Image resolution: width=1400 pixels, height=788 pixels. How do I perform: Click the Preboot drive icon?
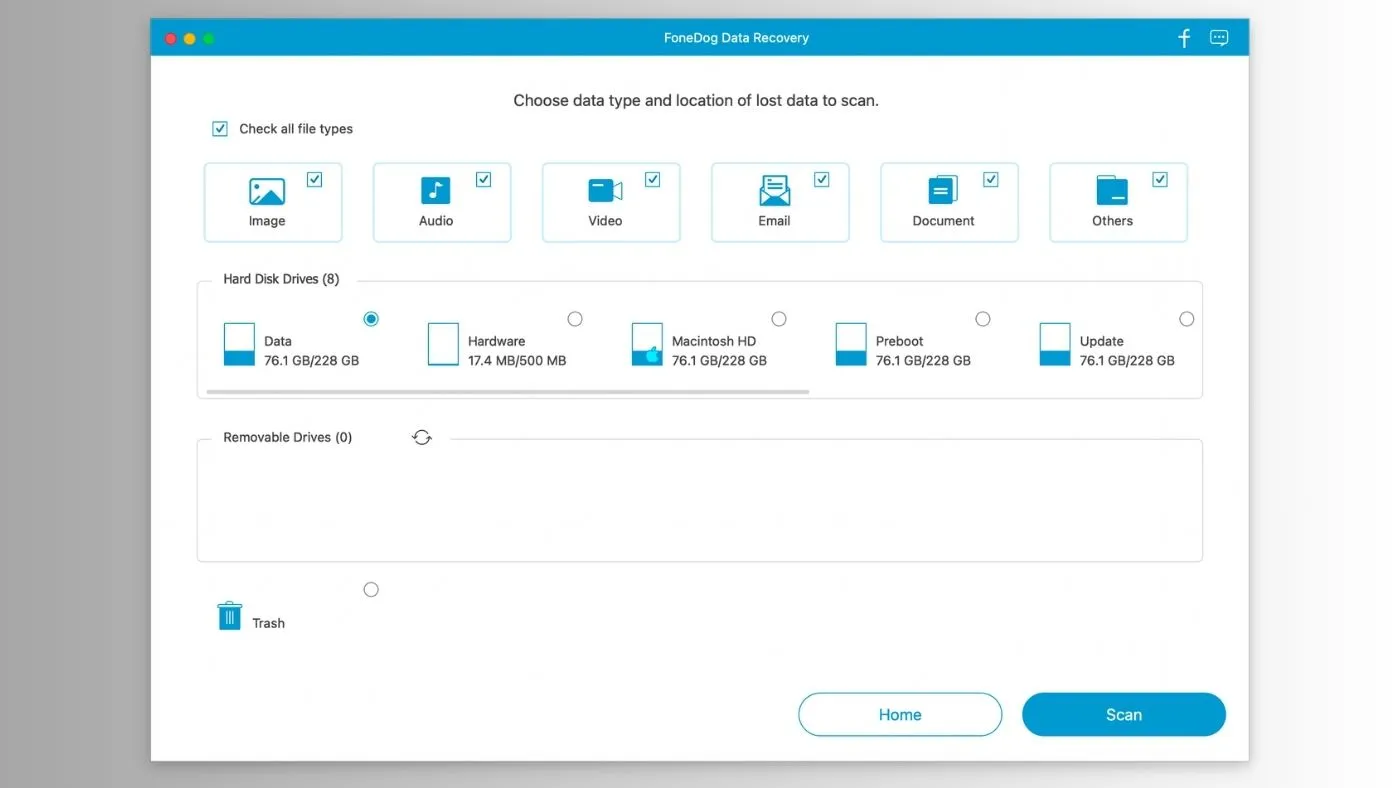tap(851, 344)
